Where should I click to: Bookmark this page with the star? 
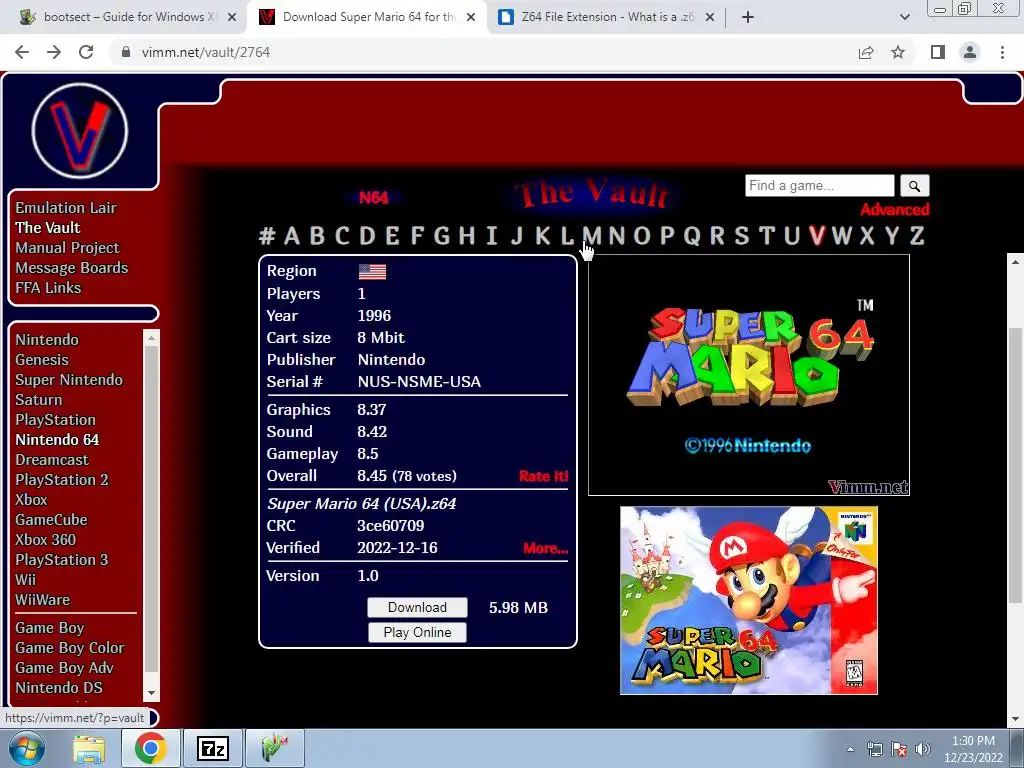click(x=898, y=52)
